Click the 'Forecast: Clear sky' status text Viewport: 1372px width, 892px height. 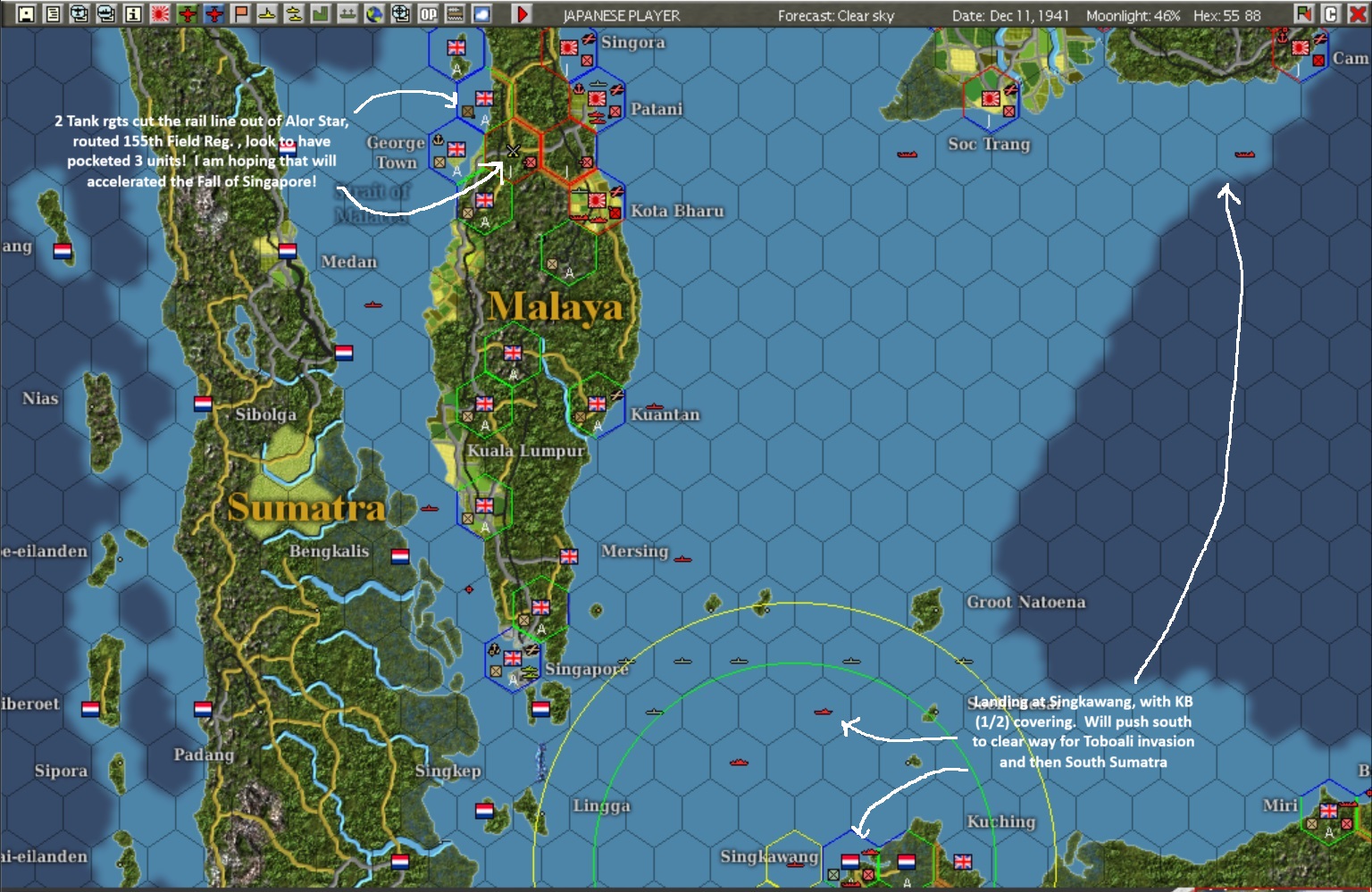coord(835,15)
